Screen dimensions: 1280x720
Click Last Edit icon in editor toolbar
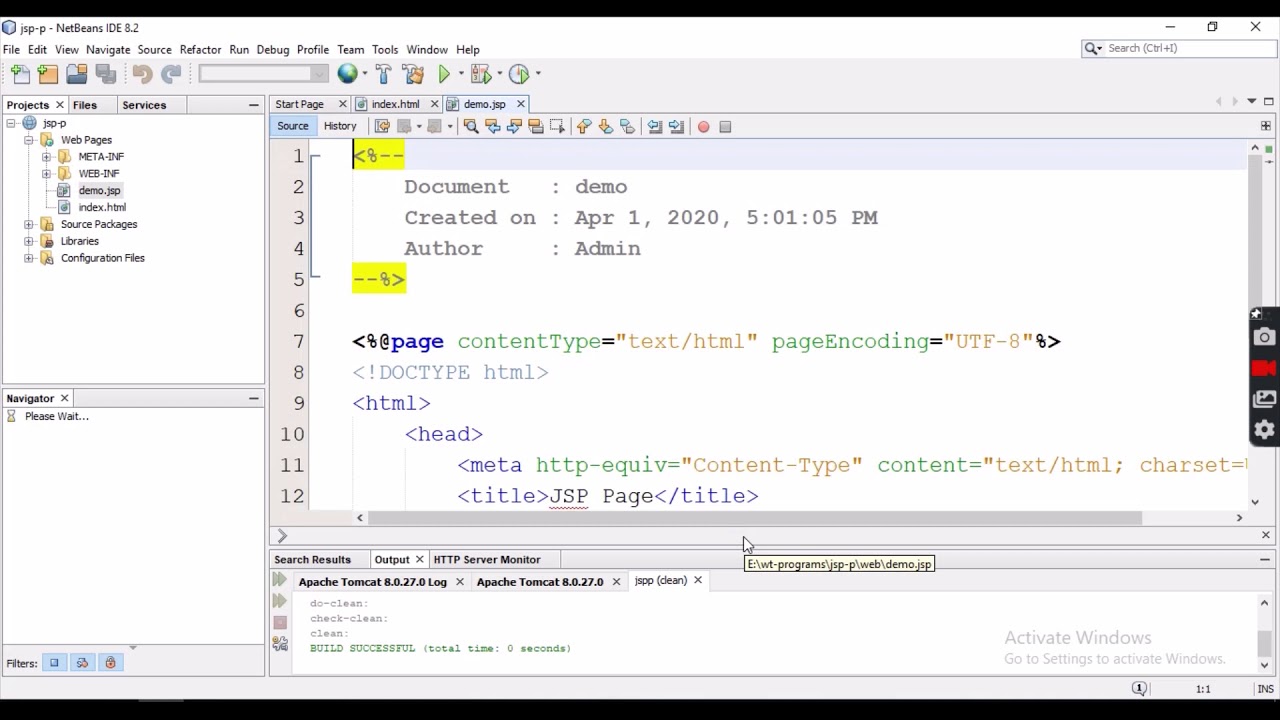click(x=382, y=126)
